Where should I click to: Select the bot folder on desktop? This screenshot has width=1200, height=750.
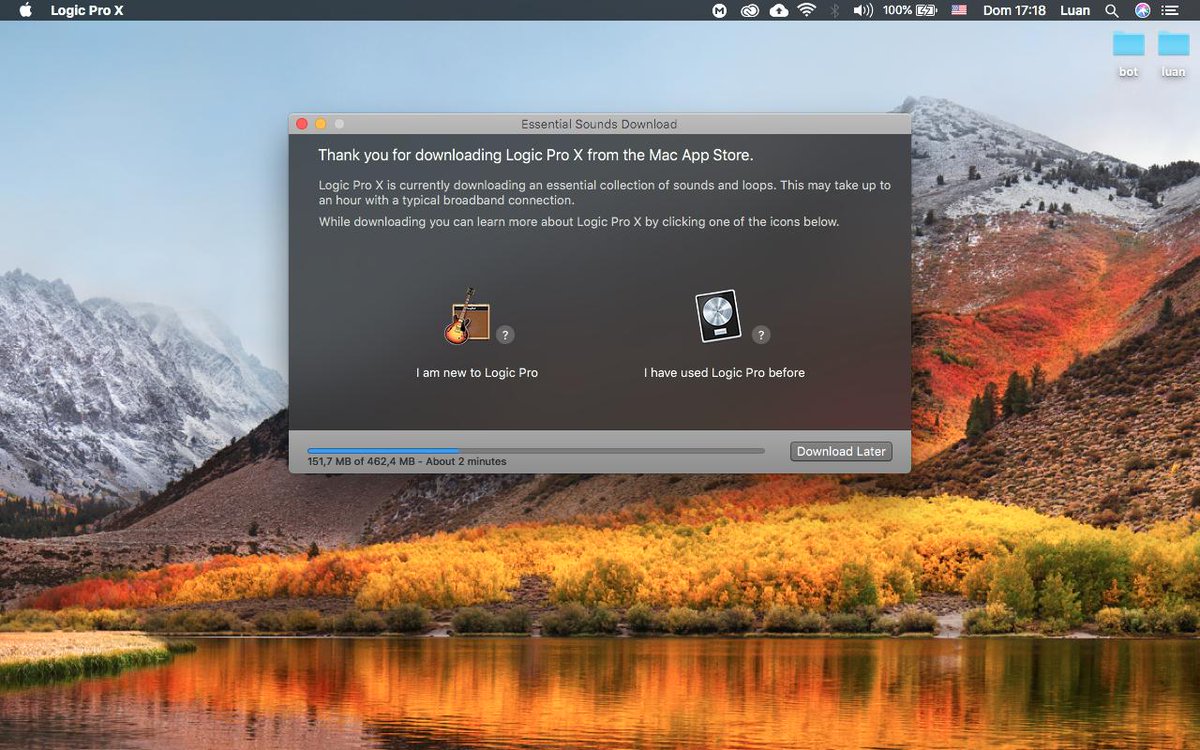pyautogui.click(x=1128, y=52)
